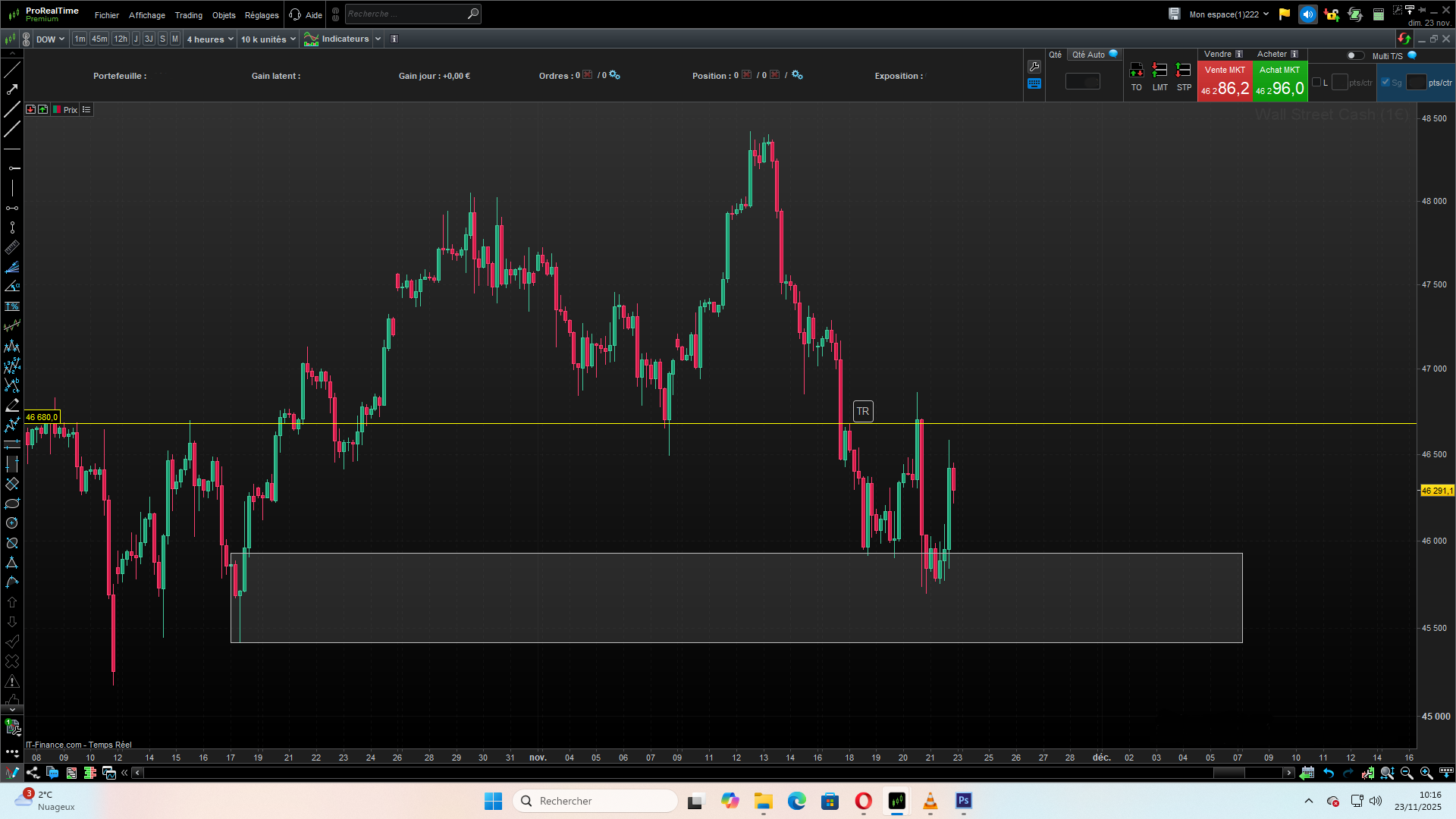The width and height of the screenshot is (1456, 819).
Task: Uncheck the Sg stop checkbox
Action: click(x=1385, y=83)
